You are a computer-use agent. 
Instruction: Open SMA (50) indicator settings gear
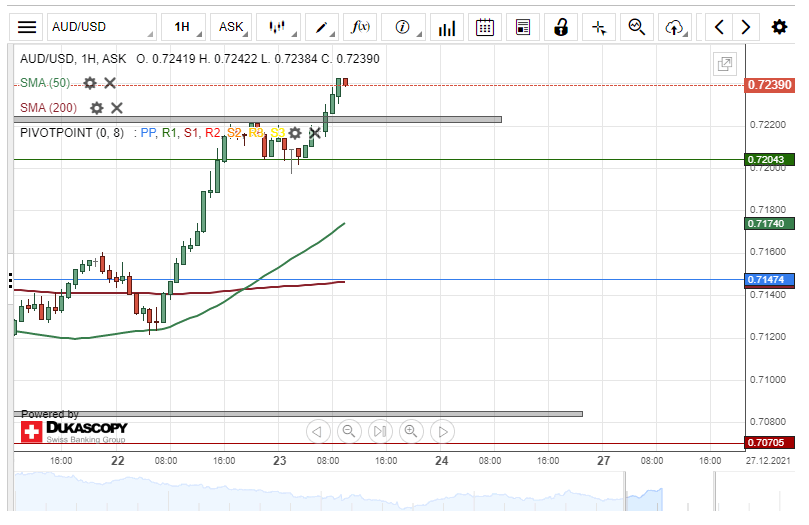pos(90,83)
